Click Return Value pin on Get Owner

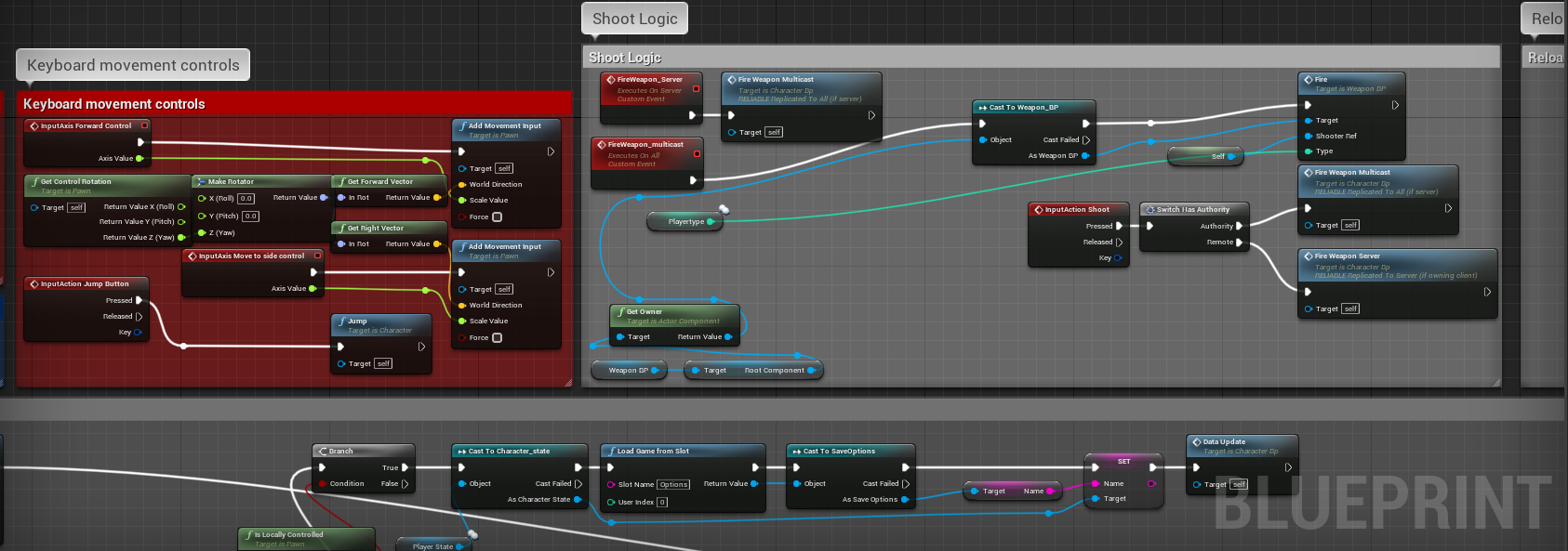point(728,336)
